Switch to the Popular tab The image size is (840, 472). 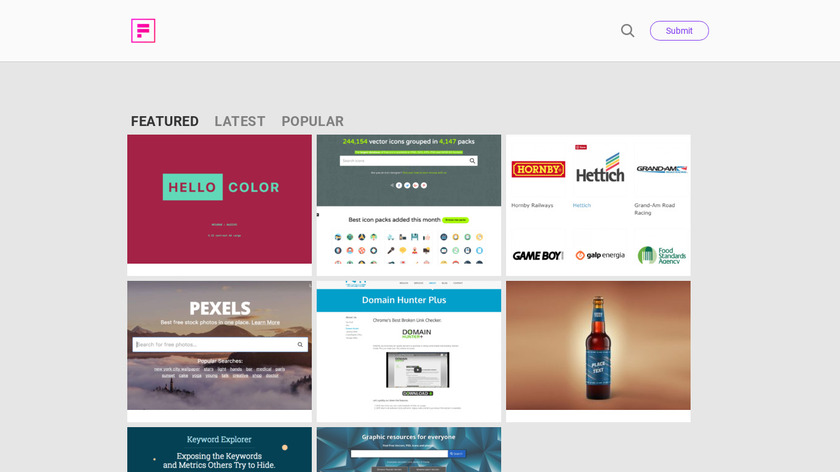[x=312, y=121]
